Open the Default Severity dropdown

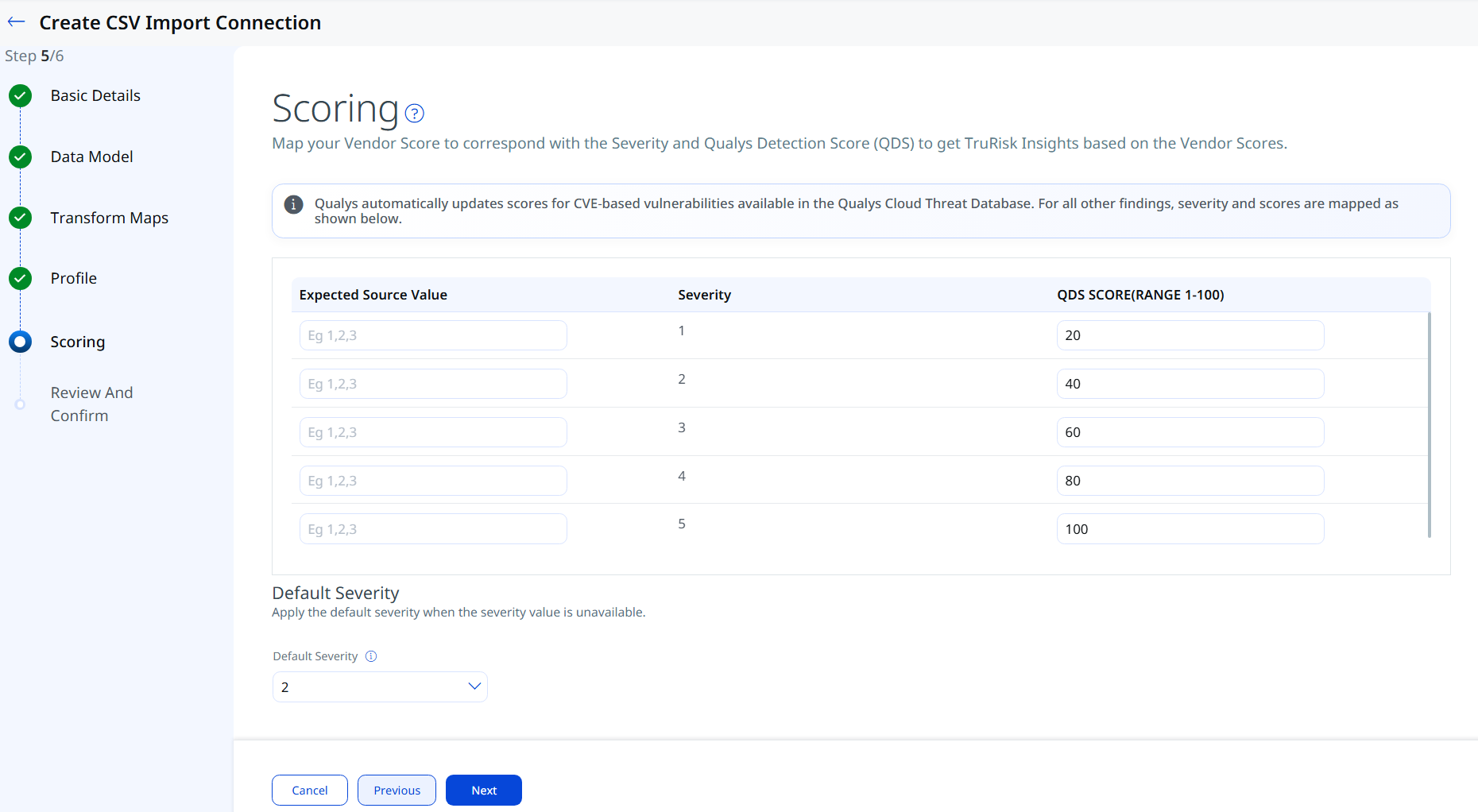pyautogui.click(x=380, y=687)
